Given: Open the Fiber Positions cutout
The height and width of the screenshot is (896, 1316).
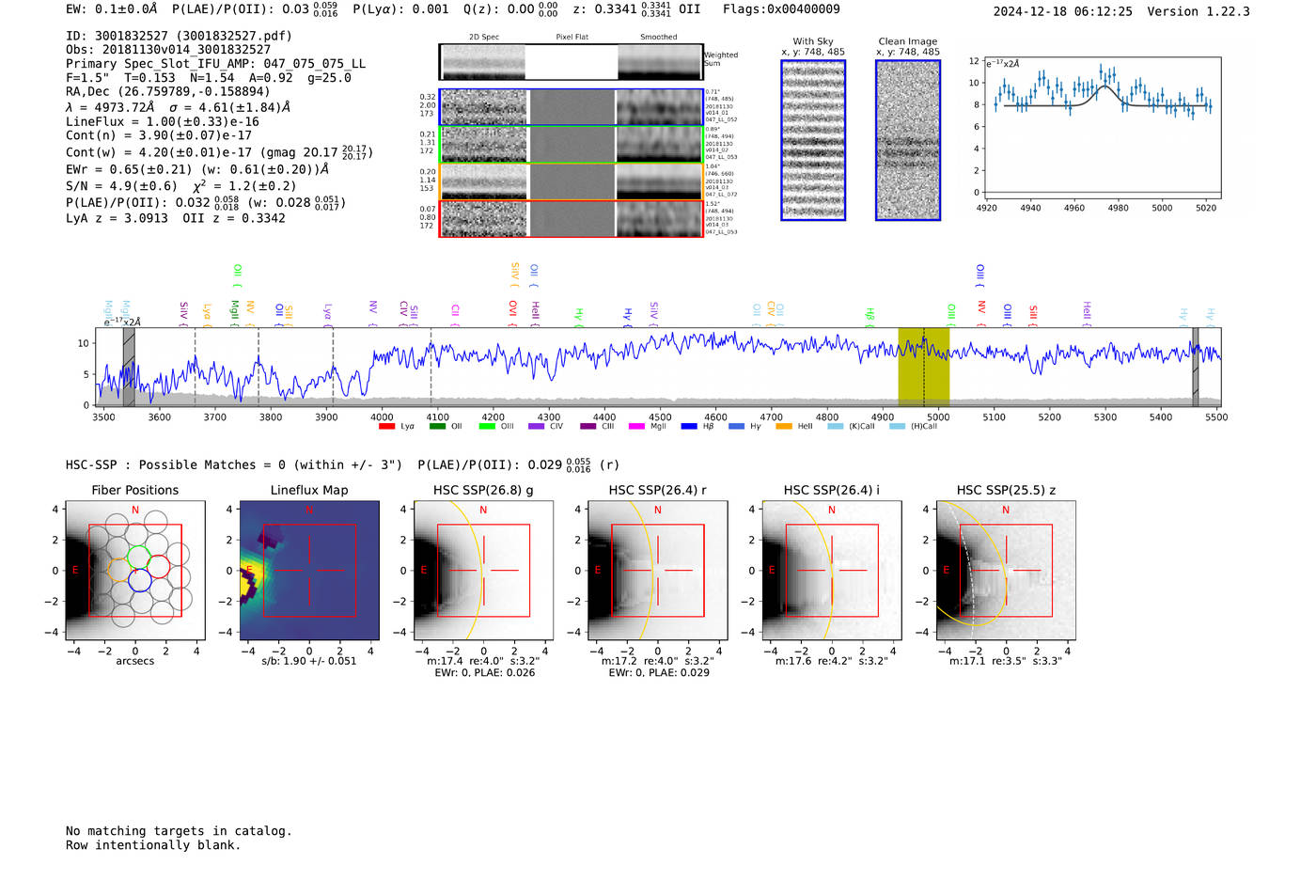Looking at the screenshot, I should 135,571.
